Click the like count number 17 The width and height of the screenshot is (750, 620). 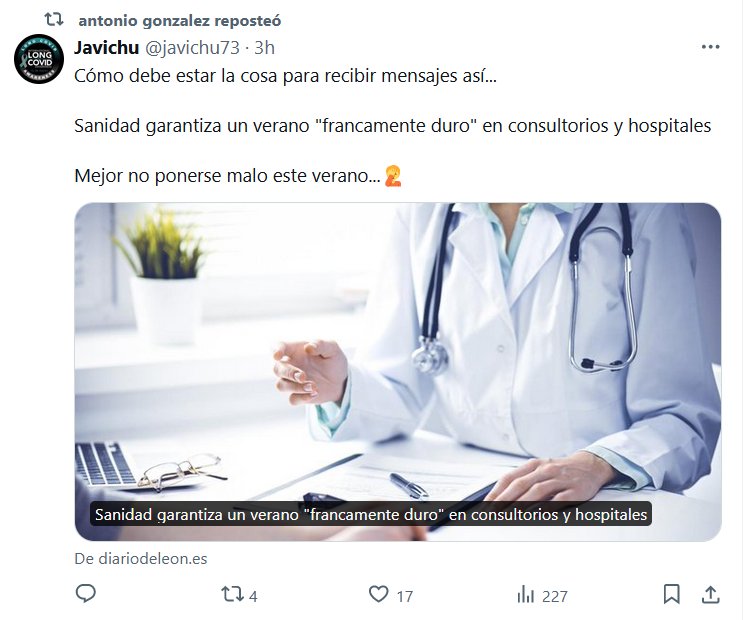(404, 596)
